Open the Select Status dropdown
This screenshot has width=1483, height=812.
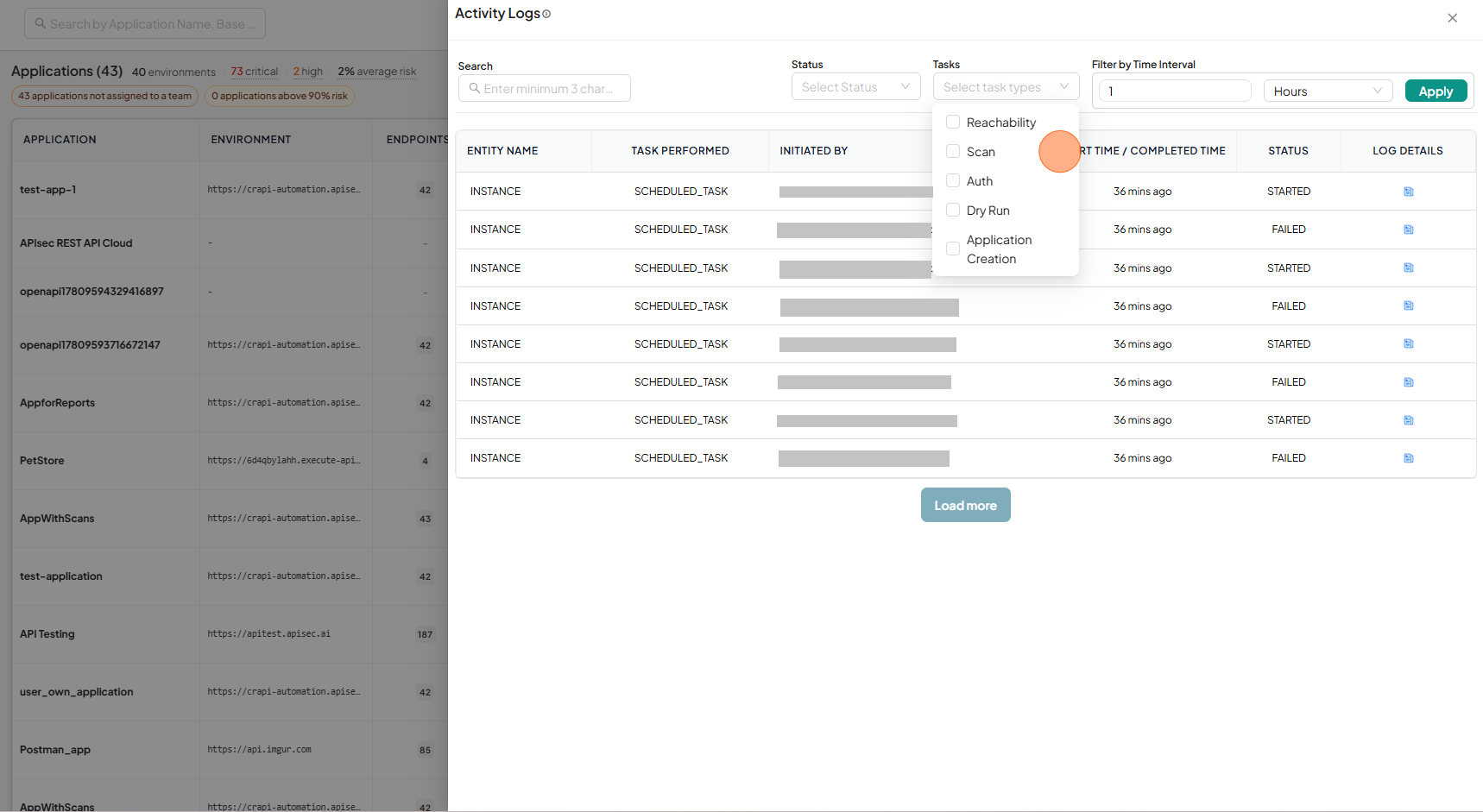click(x=855, y=87)
